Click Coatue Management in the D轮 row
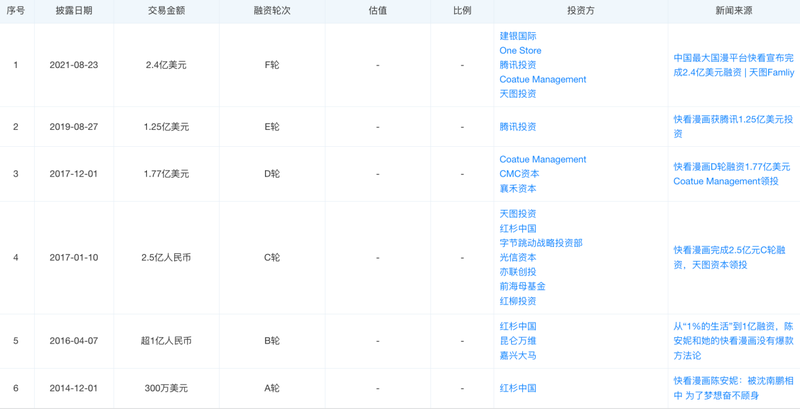800x409 pixels. click(543, 160)
